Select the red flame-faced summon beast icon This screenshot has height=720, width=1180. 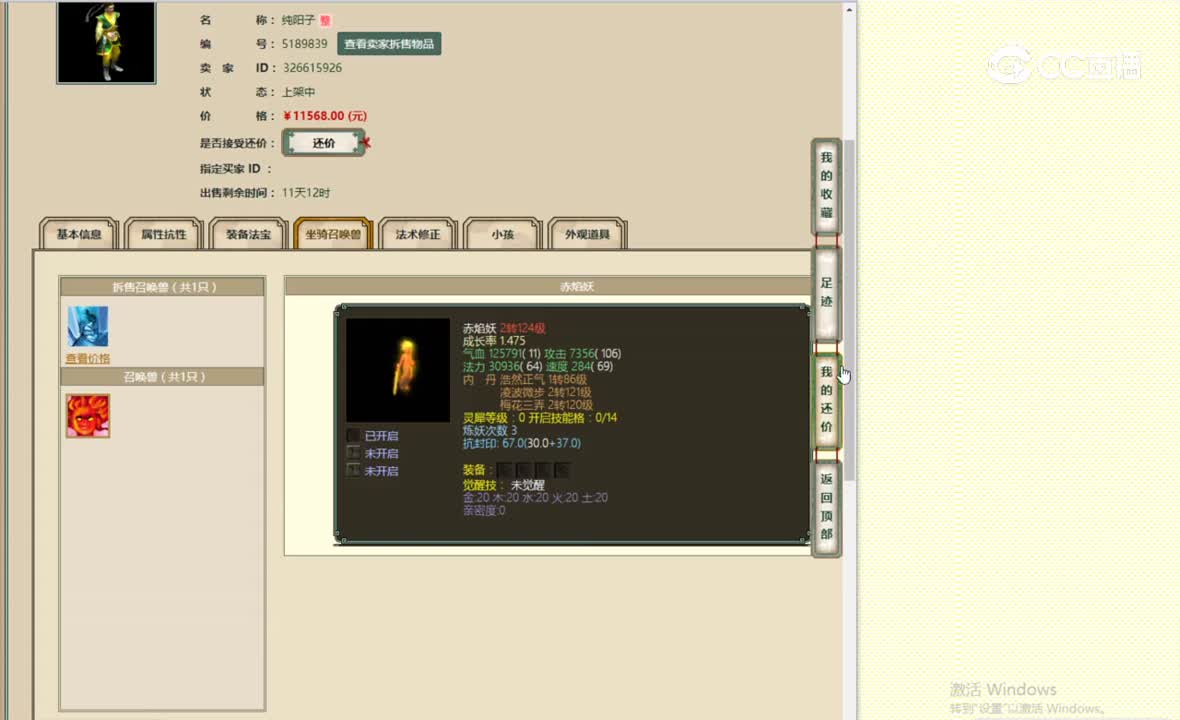pyautogui.click(x=87, y=416)
